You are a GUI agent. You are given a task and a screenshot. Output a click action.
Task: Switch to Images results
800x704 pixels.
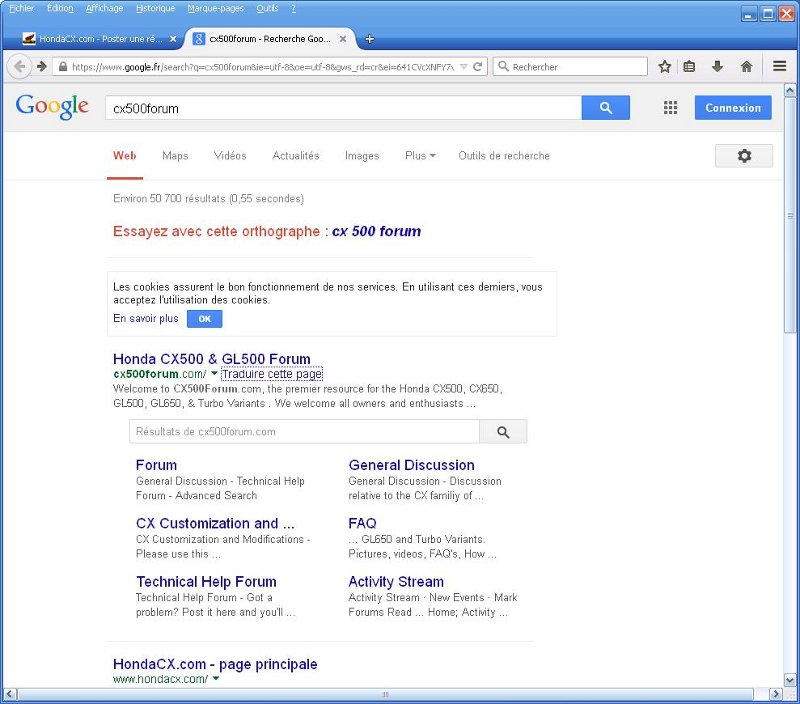tap(362, 156)
